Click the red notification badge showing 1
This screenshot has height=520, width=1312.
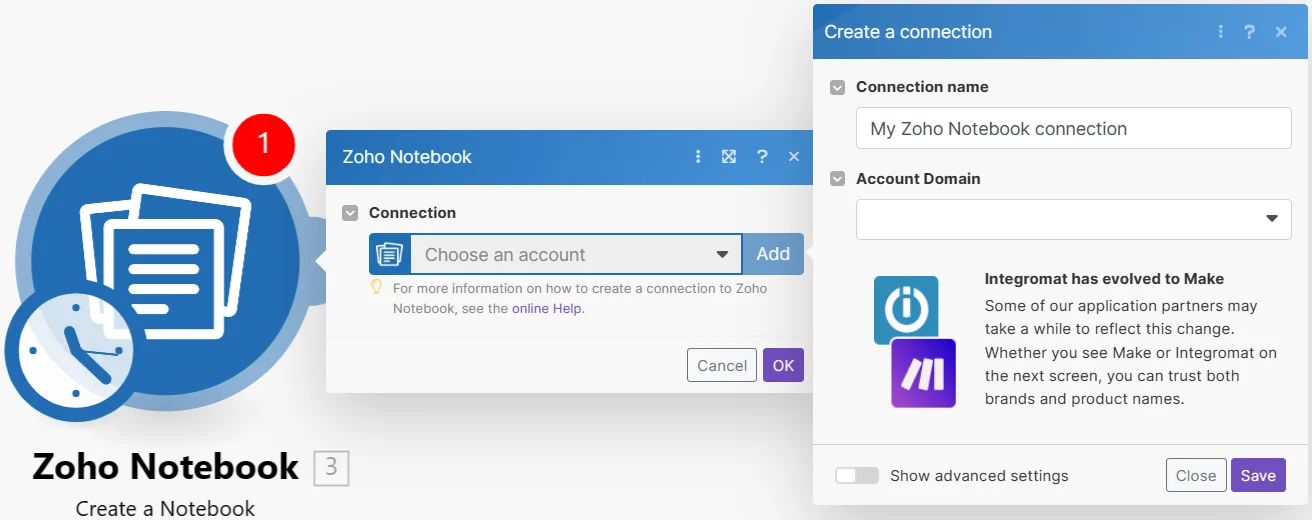(264, 145)
